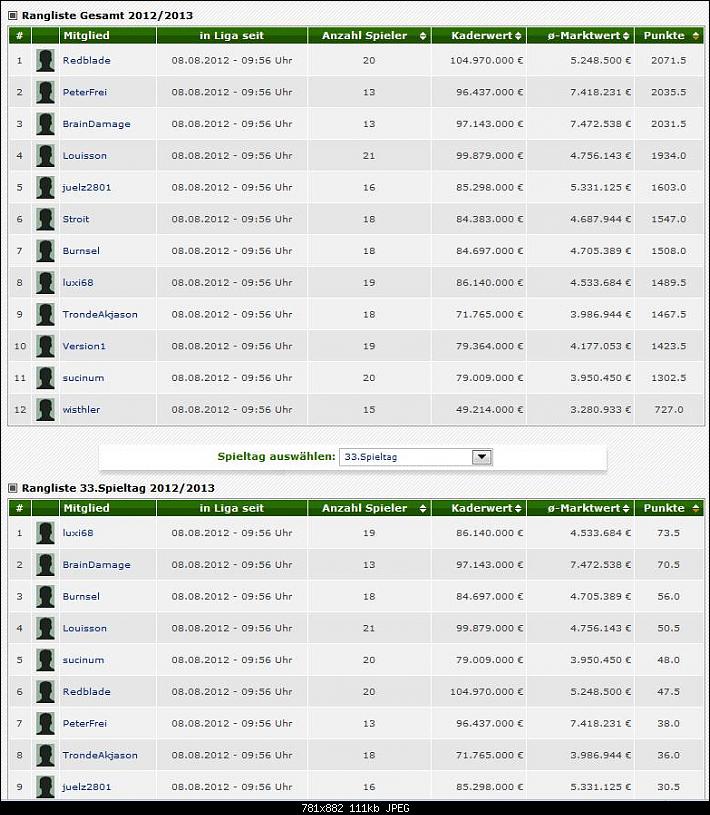Click the Punkte header in 33.Spieltag table
710x815 pixels.
pos(663,508)
